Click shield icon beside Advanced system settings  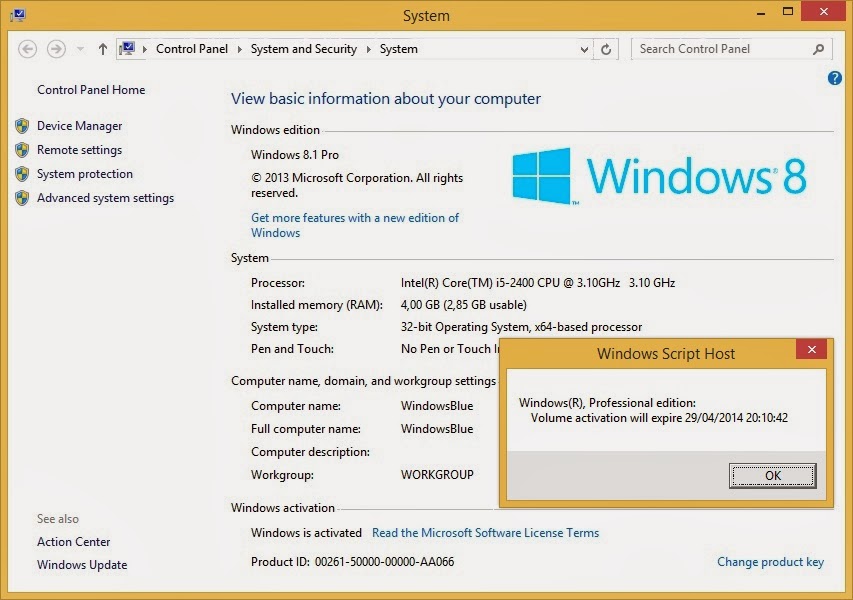pos(22,197)
